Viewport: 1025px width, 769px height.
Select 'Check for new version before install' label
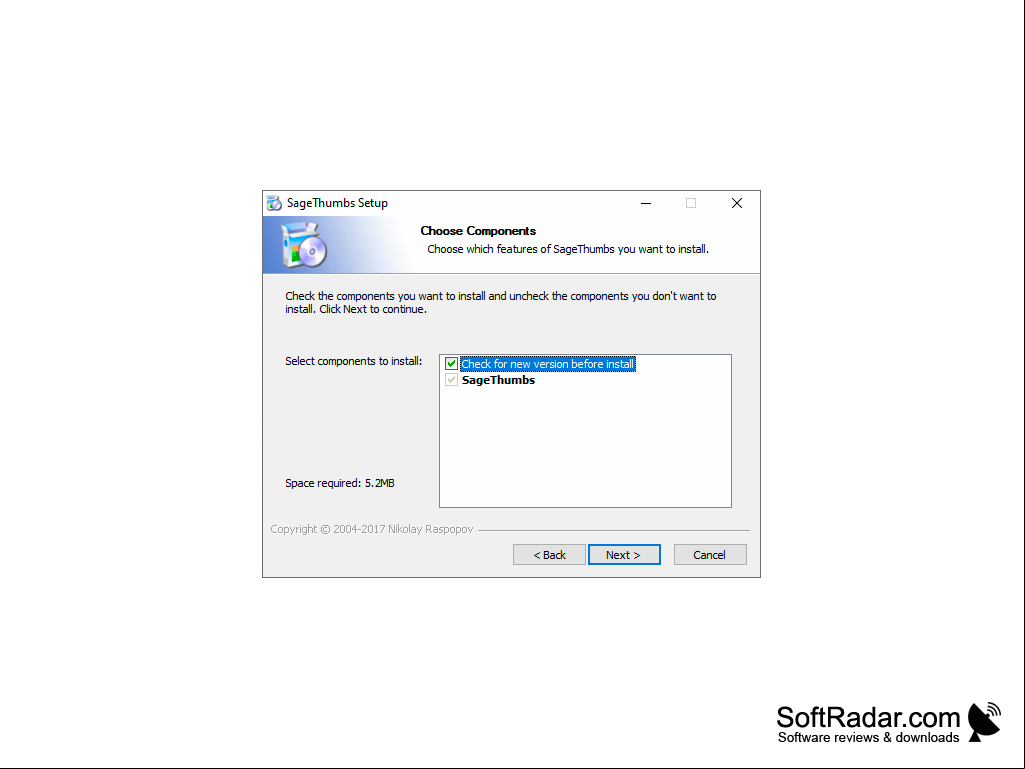point(548,364)
